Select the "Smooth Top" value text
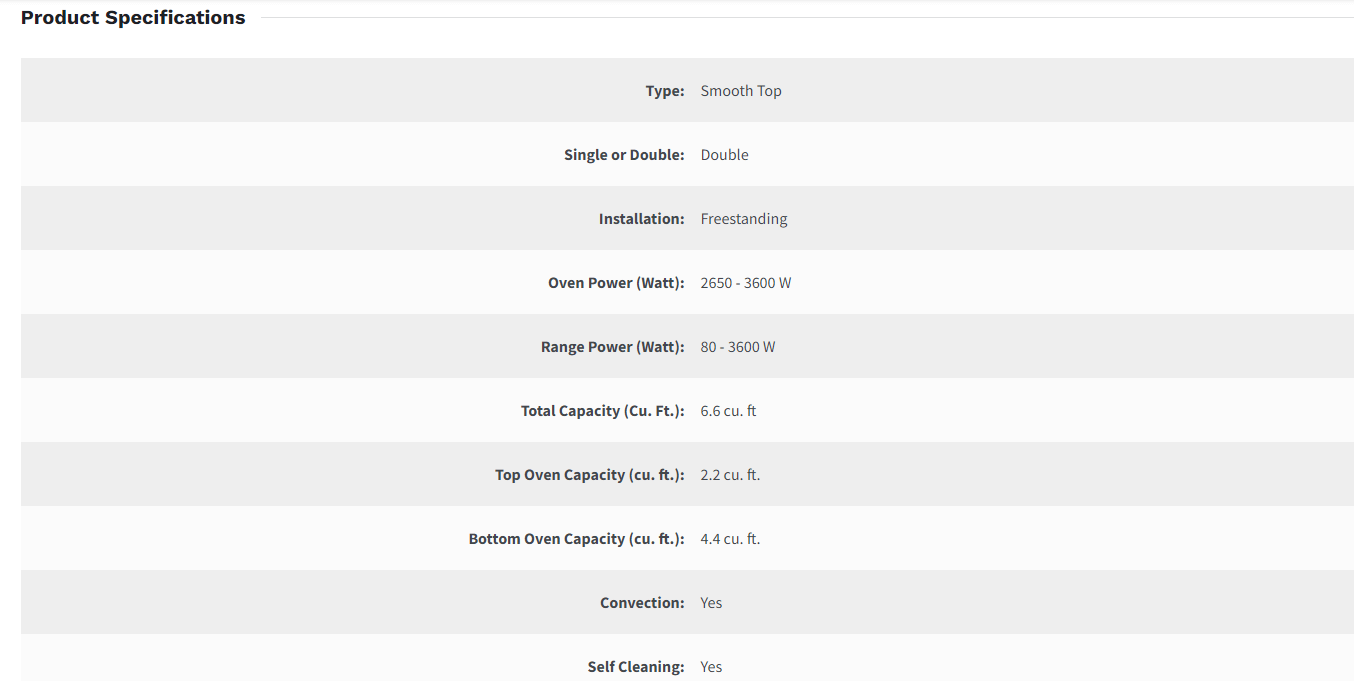Screen dimensions: 1354x681 (x=741, y=91)
